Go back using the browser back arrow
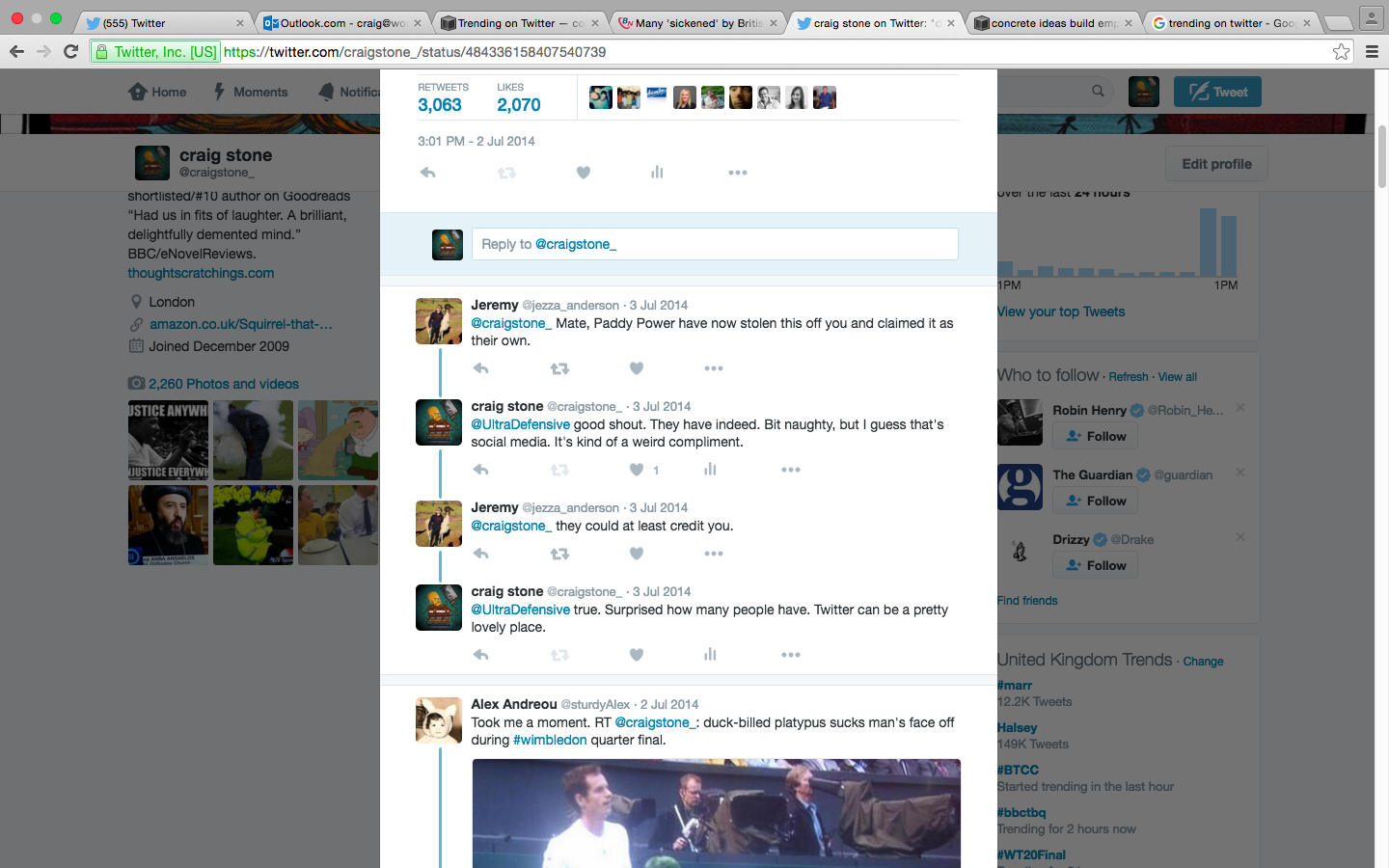This screenshot has width=1389, height=868. pyautogui.click(x=16, y=51)
